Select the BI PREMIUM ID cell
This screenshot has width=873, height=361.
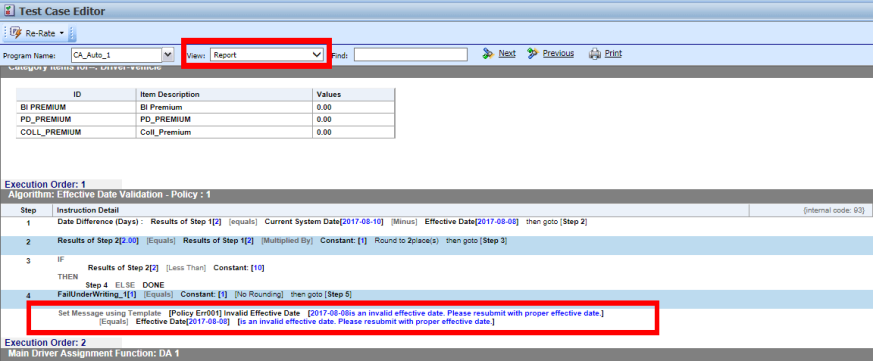[77, 107]
